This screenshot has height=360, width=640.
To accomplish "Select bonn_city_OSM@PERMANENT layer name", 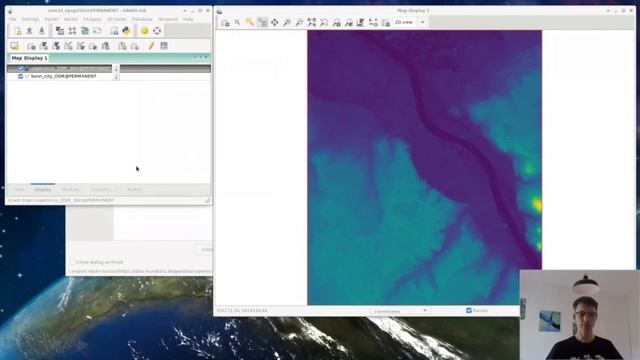I will tap(64, 76).
